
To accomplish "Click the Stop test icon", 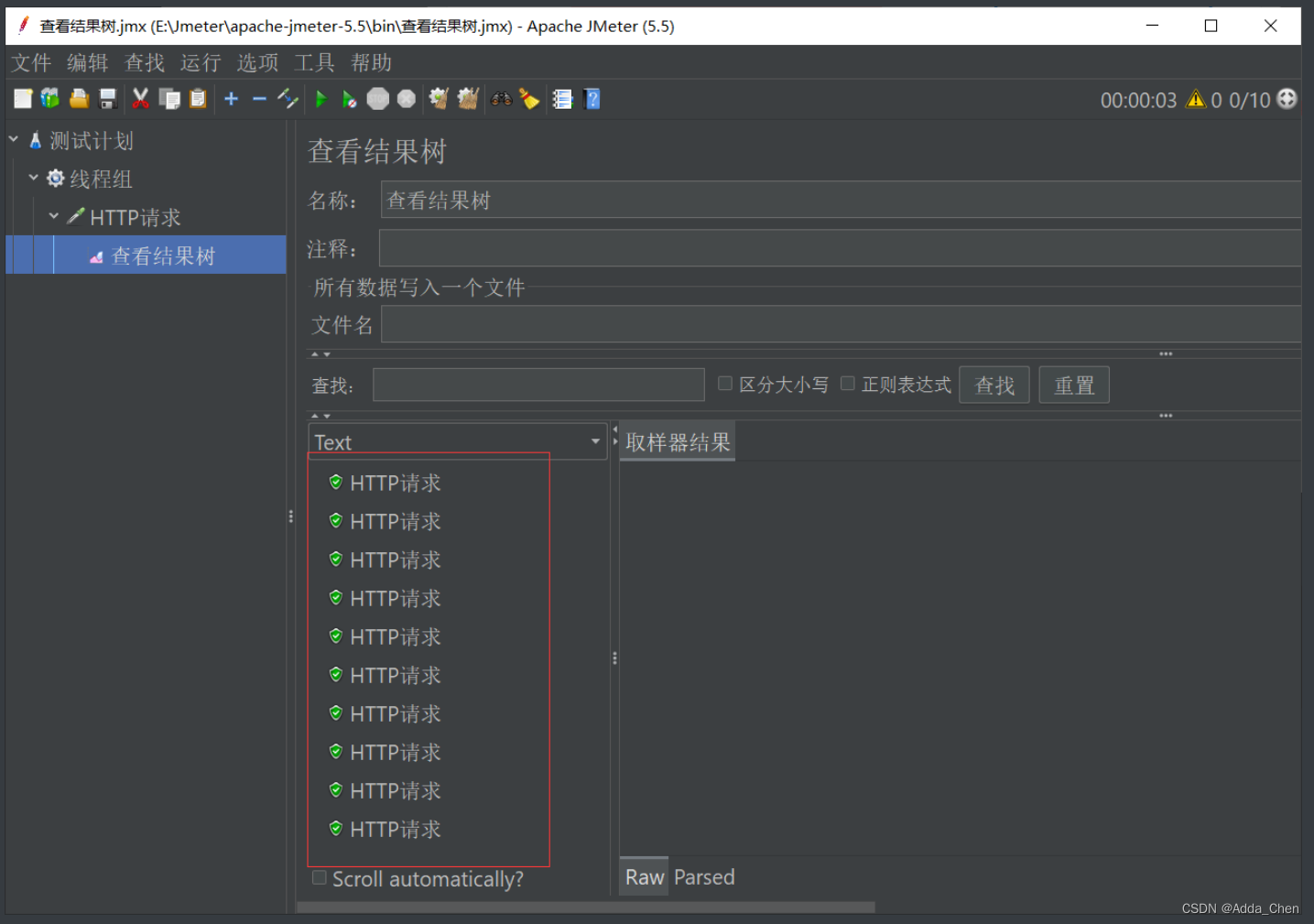I will click(378, 99).
